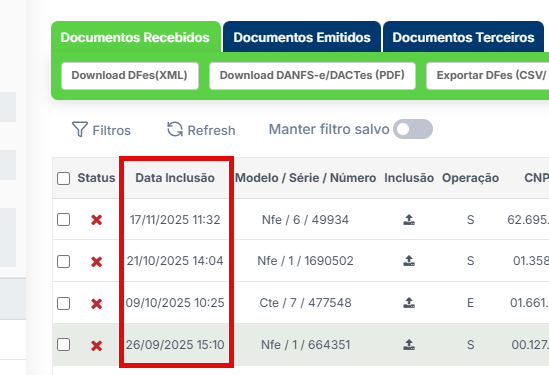
Task: Click cell Nfe / 6 / 49934
Action: pyautogui.click(x=305, y=220)
